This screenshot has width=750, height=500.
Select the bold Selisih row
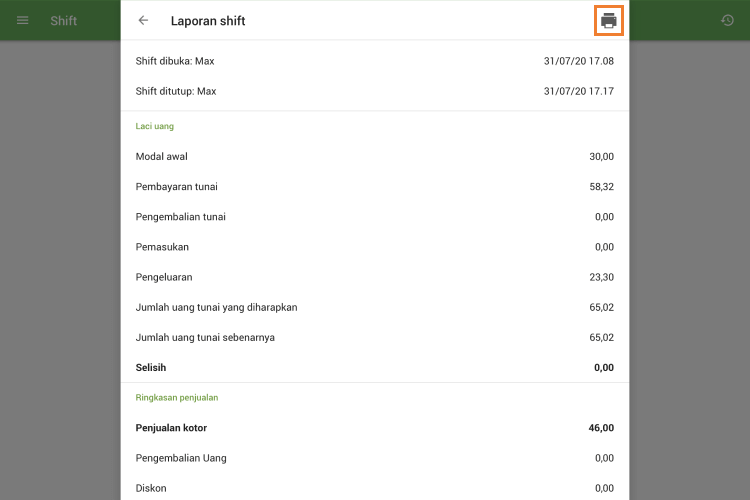374,367
